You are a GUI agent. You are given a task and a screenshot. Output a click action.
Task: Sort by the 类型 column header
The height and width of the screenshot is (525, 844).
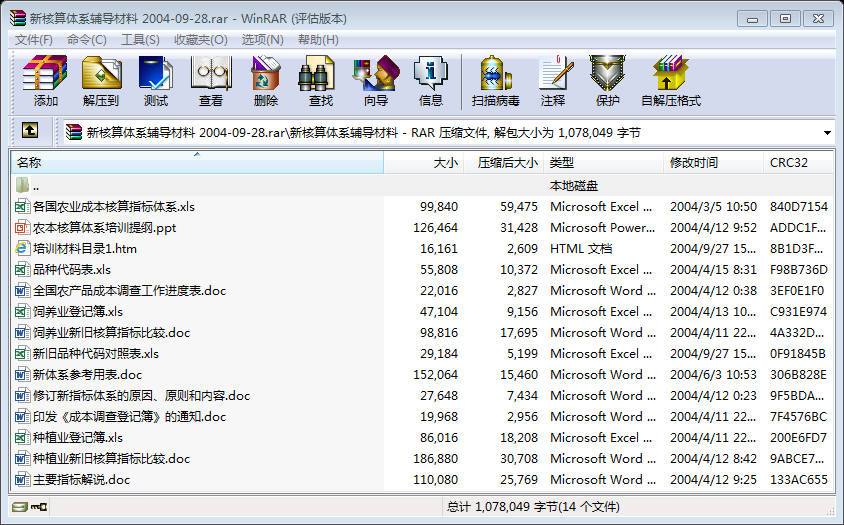point(603,162)
